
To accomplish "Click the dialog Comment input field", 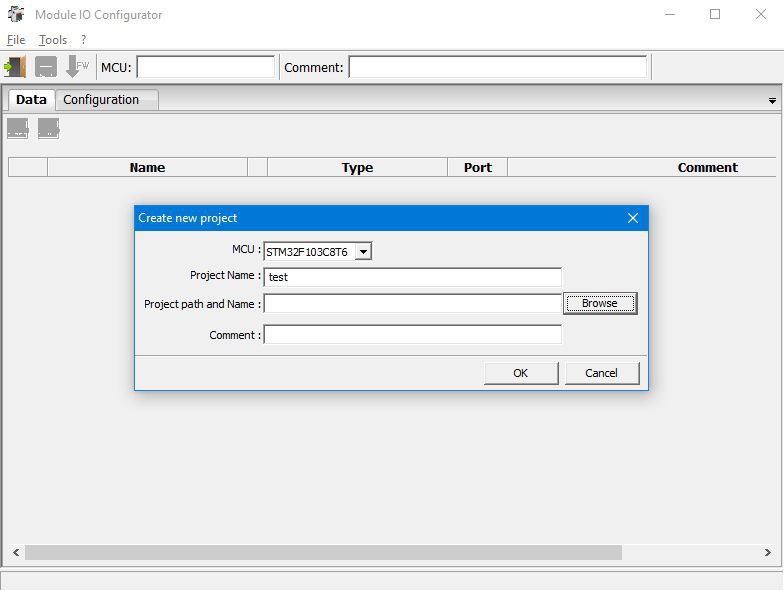I will tap(412, 334).
